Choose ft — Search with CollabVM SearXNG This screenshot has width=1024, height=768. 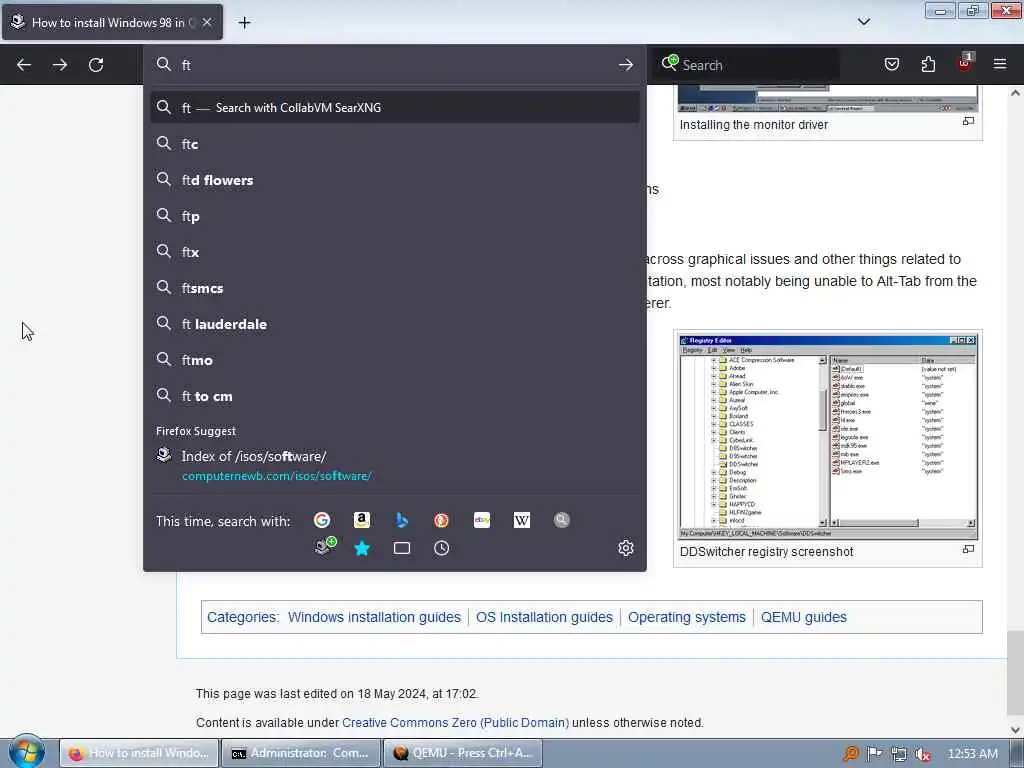(x=394, y=108)
